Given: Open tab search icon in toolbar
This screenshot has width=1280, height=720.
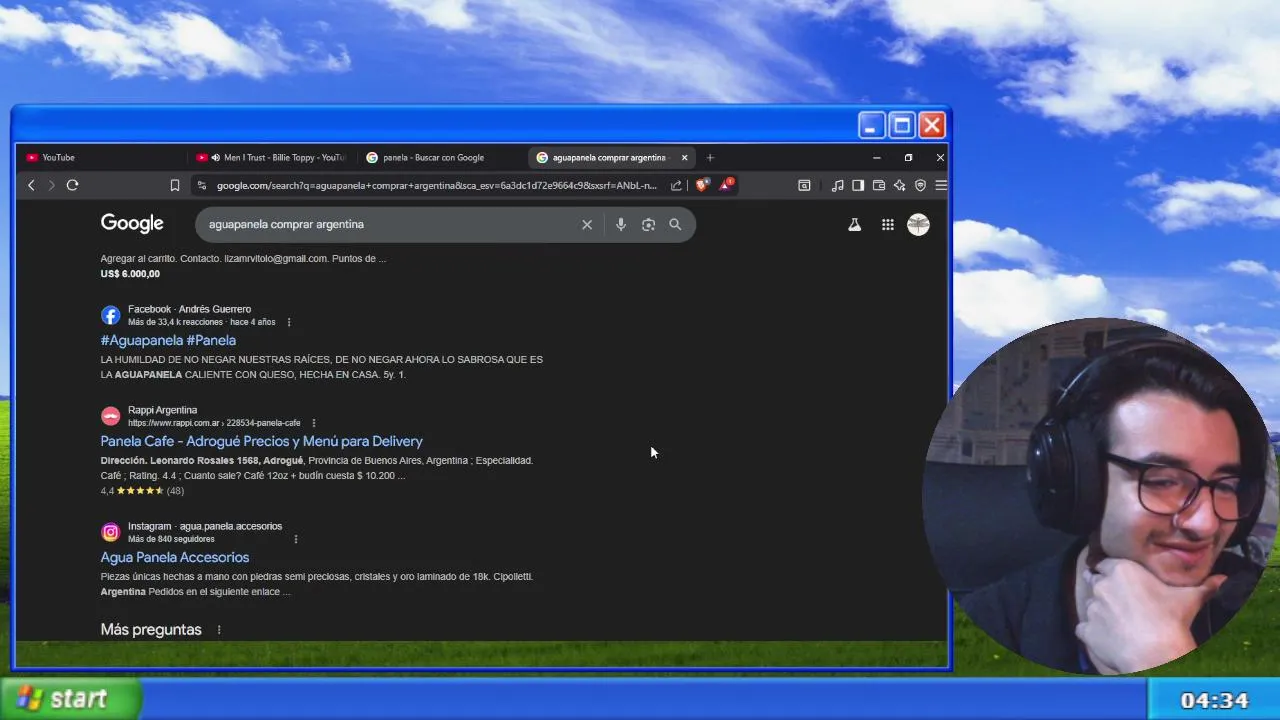Looking at the screenshot, I should [804, 185].
